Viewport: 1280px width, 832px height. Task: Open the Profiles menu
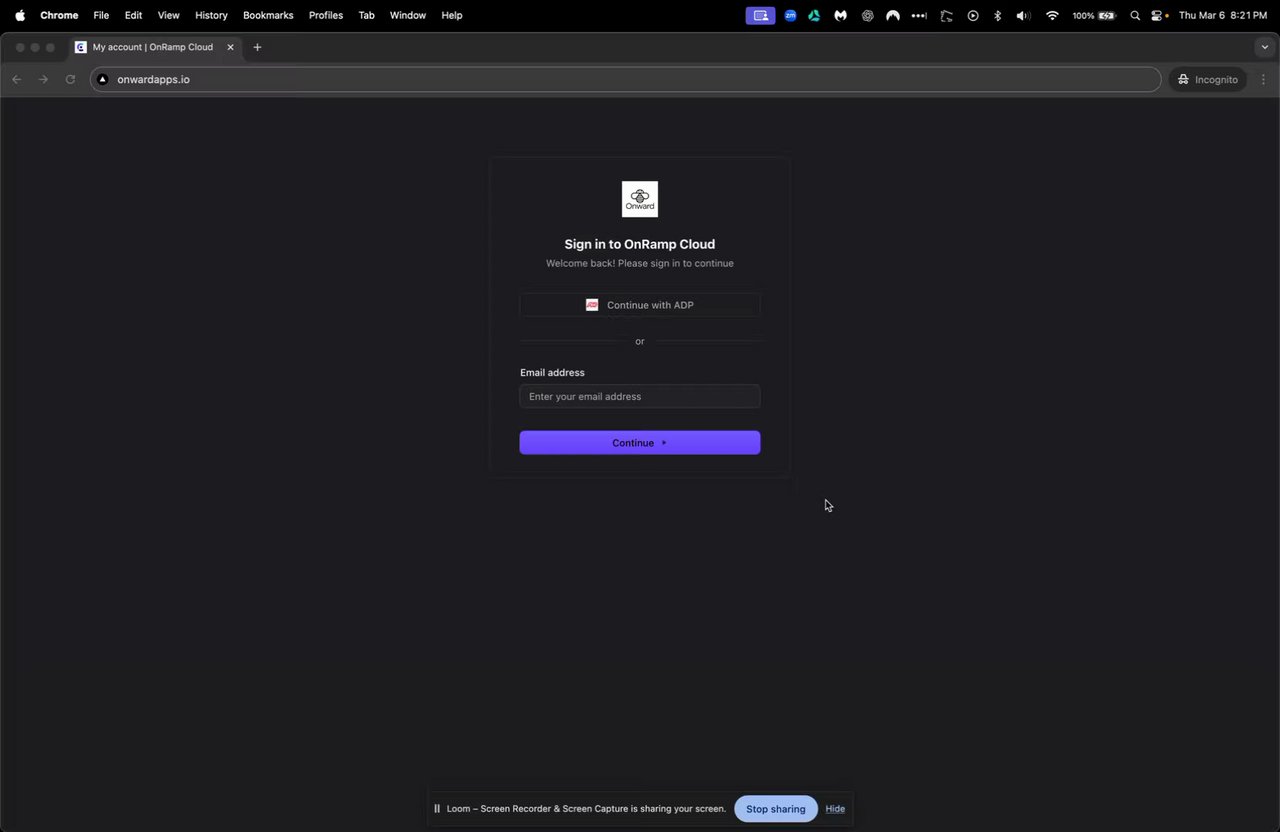click(x=326, y=15)
